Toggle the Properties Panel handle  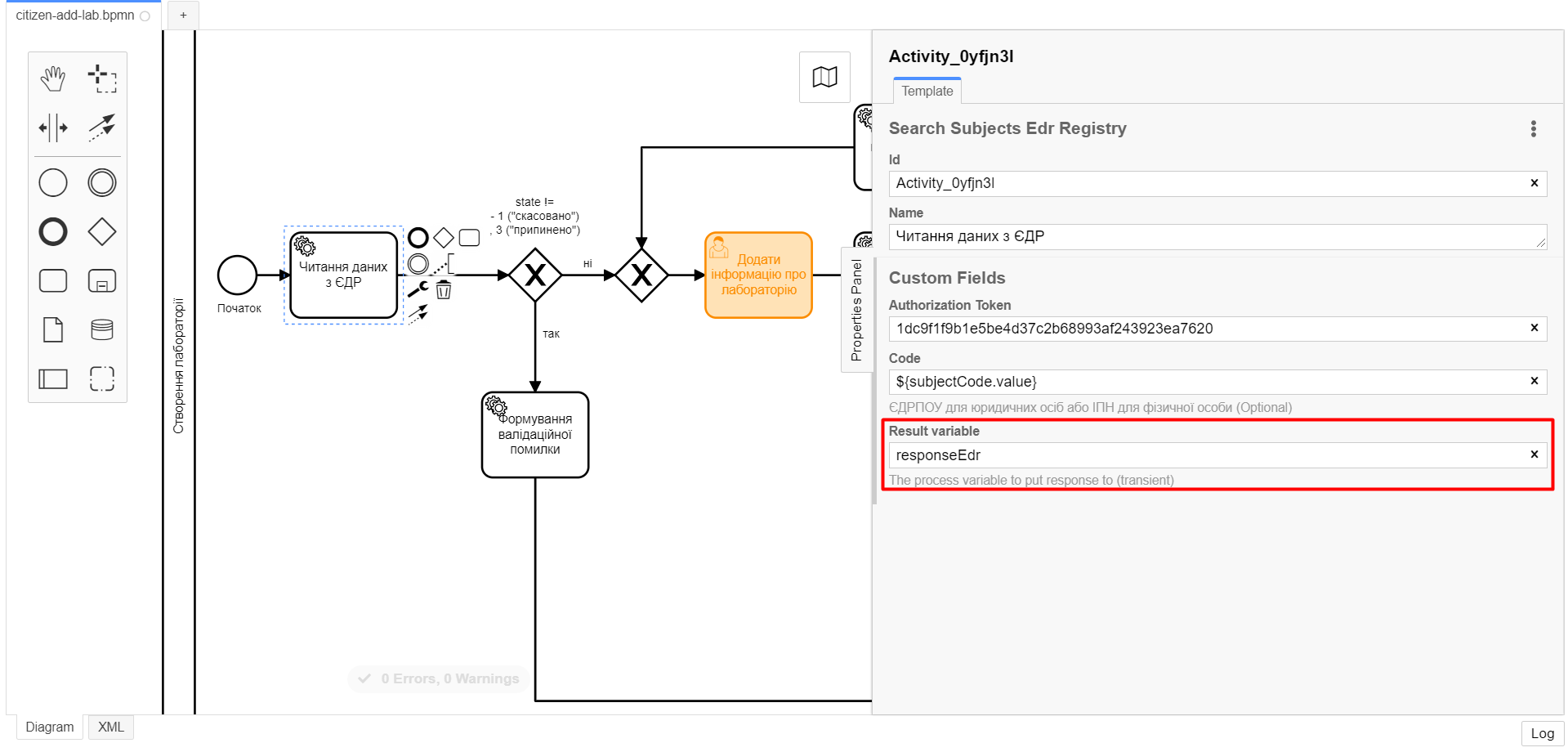tap(856, 310)
